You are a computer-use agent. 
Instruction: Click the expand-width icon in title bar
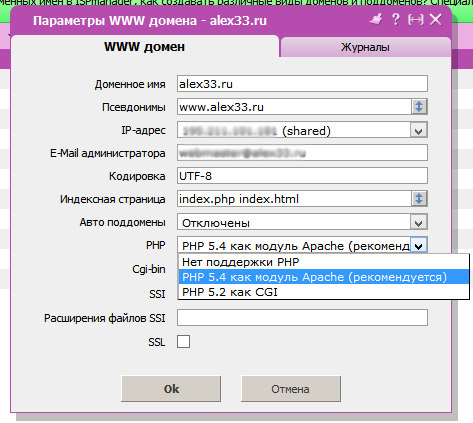coord(416,20)
